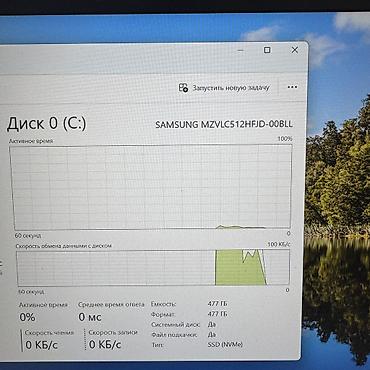Viewport: 370px width, 370px height.
Task: Minimize the Task Manager window
Action: (x=241, y=51)
